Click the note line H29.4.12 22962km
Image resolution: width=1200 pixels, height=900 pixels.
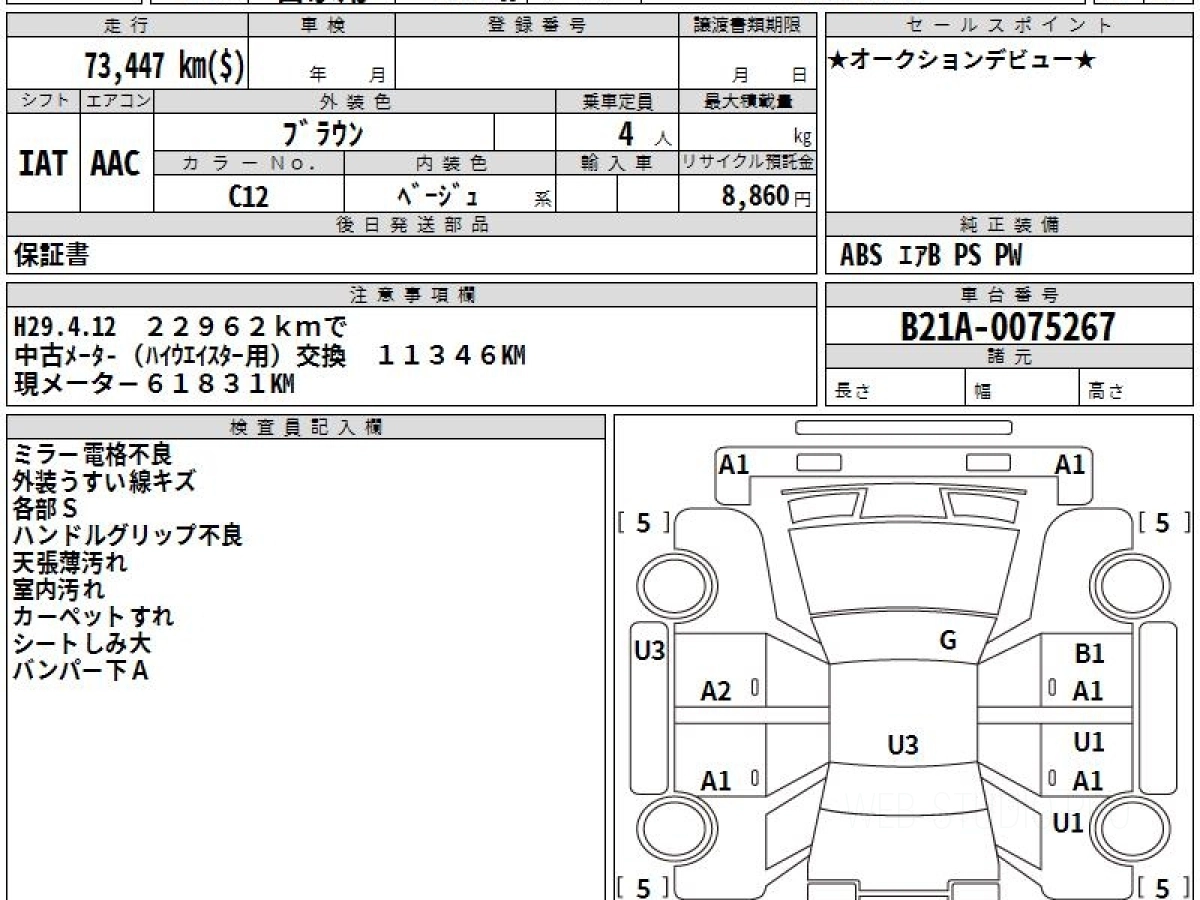click(x=180, y=326)
